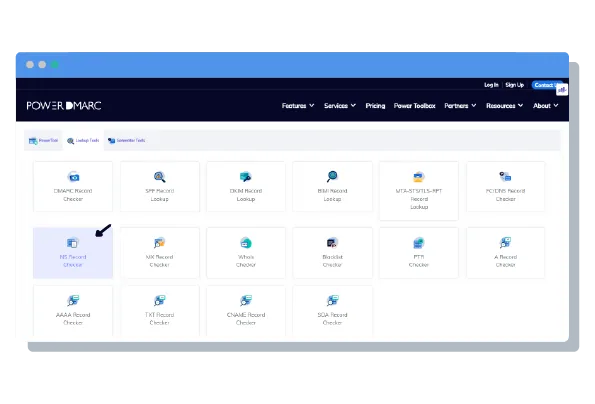Open the SOA Record Checker icon
Image resolution: width=595 pixels, height=404 pixels.
tap(332, 300)
